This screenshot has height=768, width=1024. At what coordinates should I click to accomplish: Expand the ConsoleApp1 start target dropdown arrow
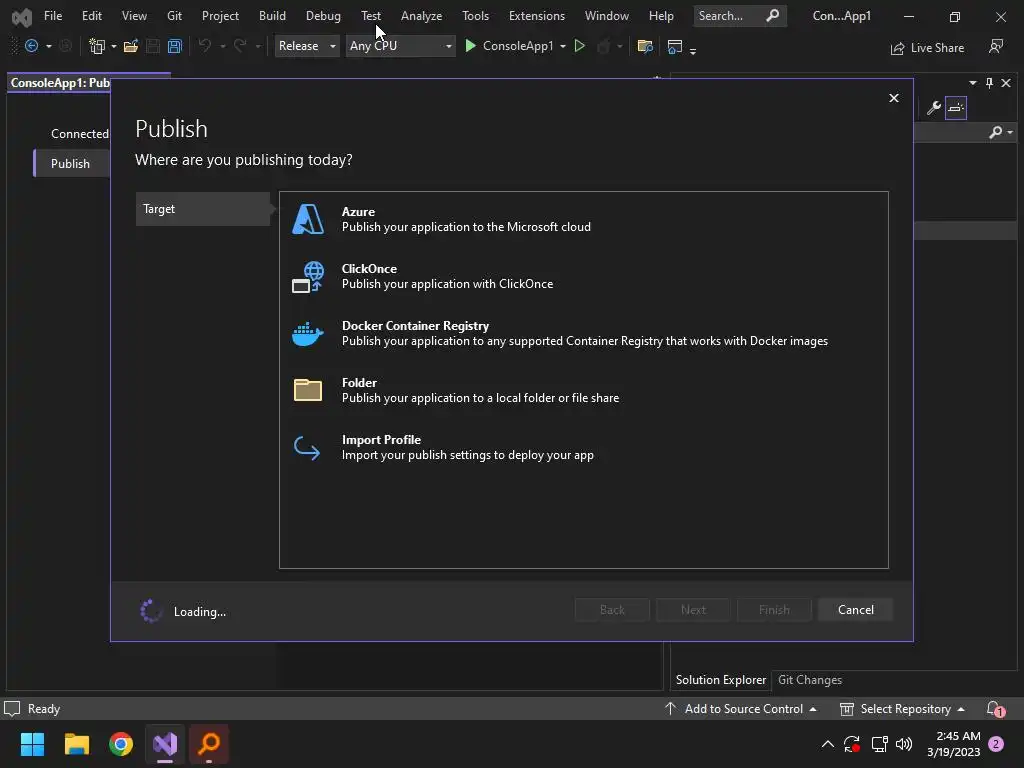pyautogui.click(x=563, y=46)
